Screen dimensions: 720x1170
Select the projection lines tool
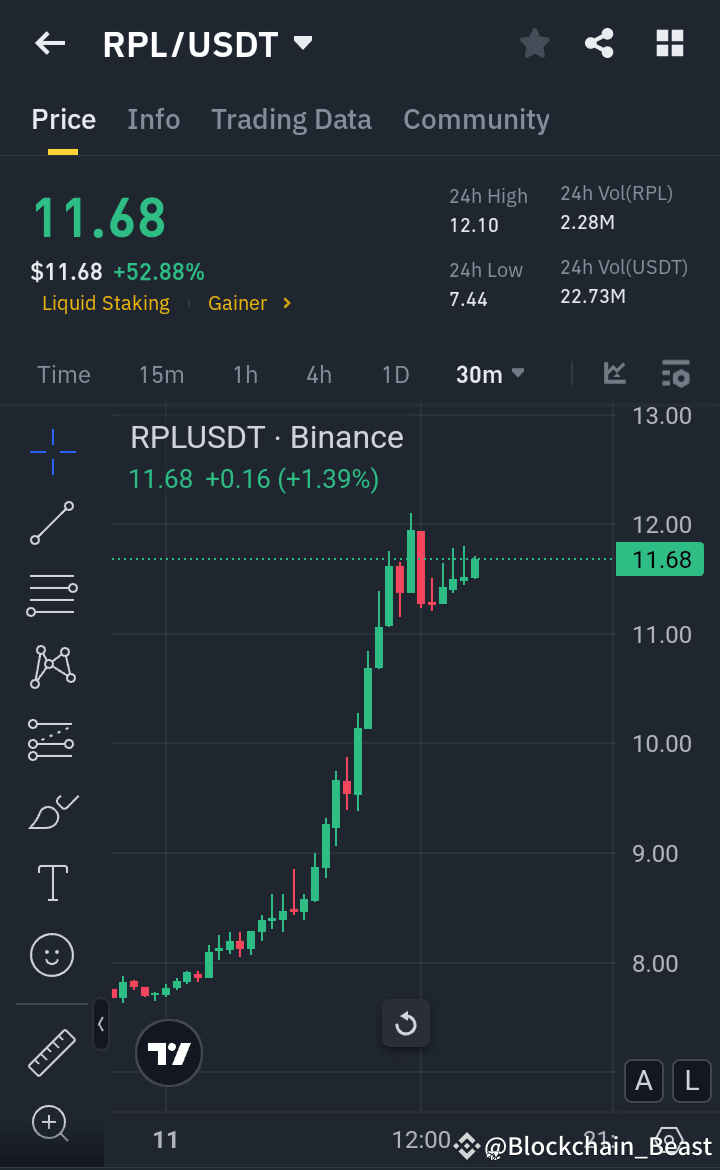[51, 739]
